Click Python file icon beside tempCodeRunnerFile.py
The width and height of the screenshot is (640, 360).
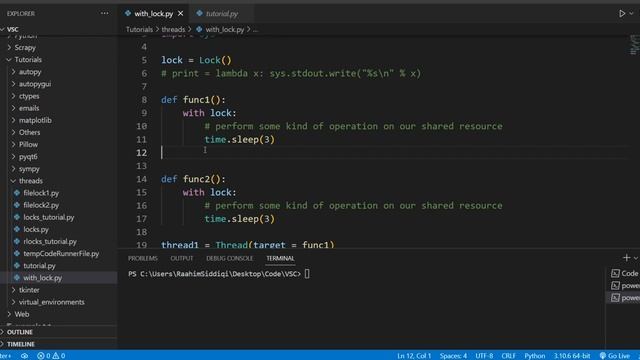[x=17, y=253]
